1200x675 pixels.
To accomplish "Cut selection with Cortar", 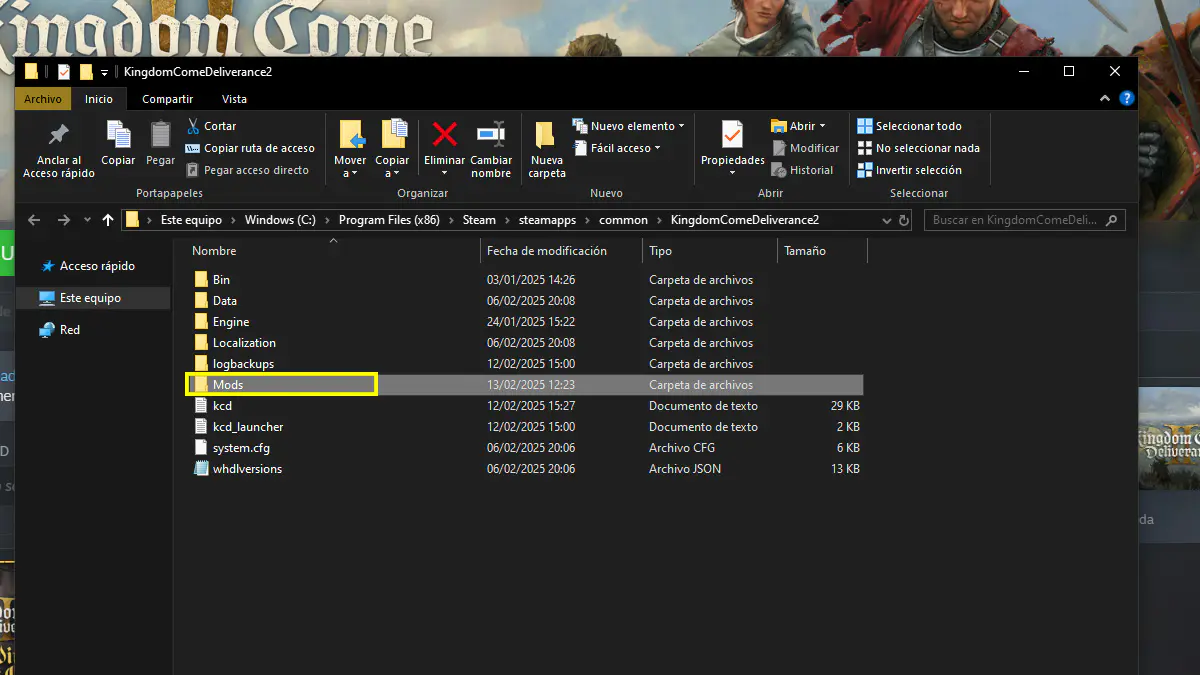I will (x=211, y=126).
